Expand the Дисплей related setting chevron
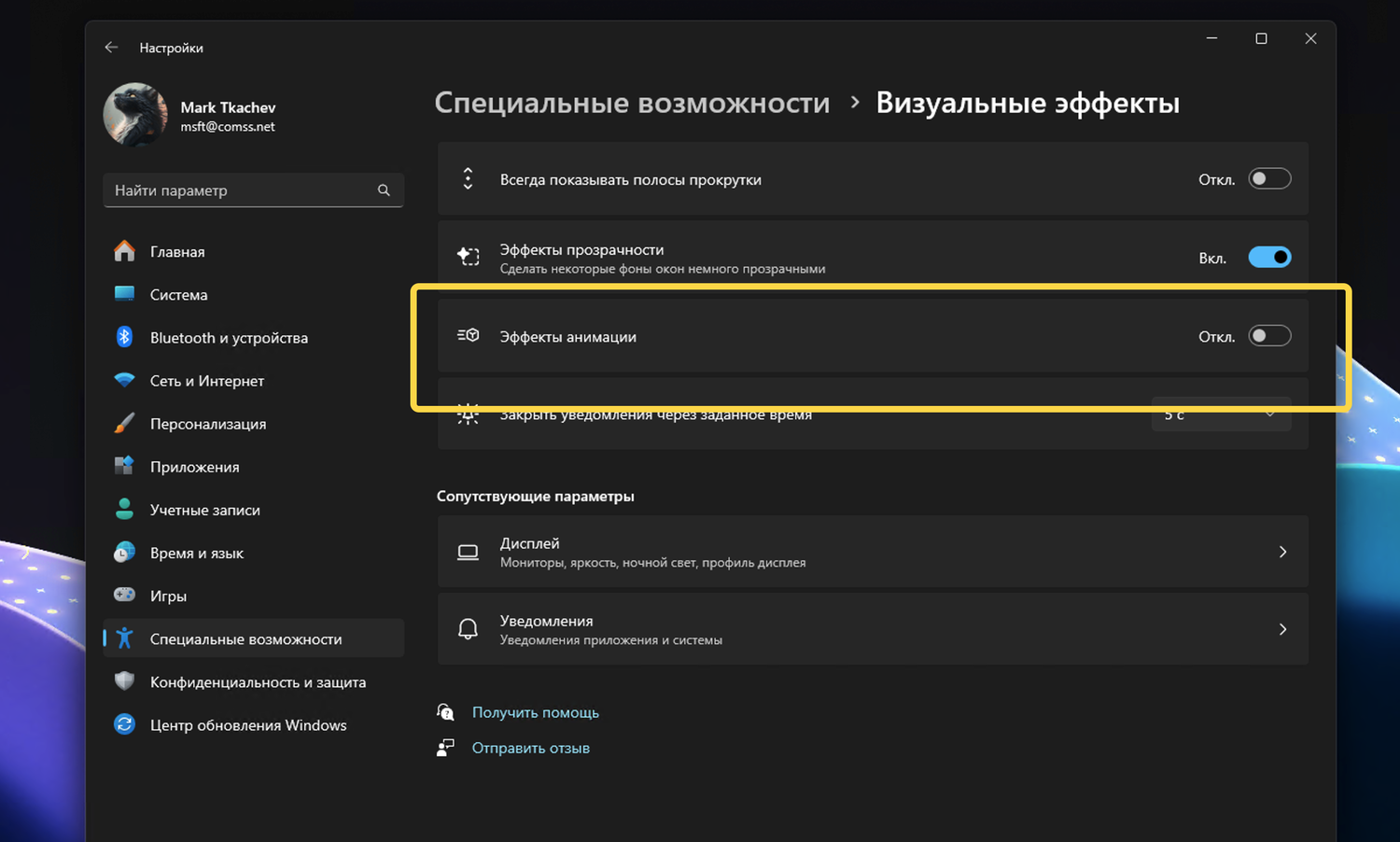Viewport: 1400px width, 842px height. [1282, 552]
